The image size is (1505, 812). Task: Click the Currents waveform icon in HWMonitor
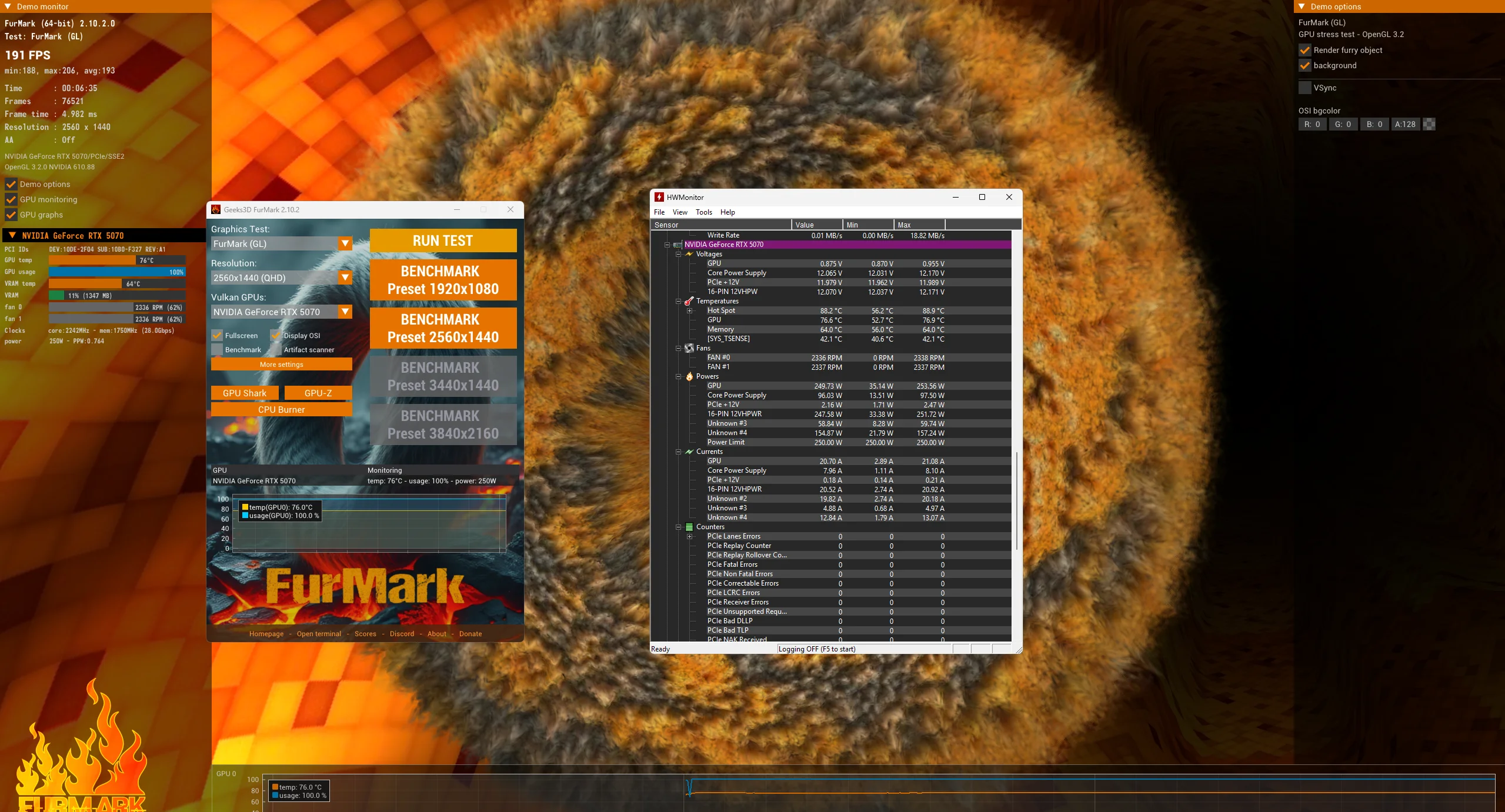point(689,452)
